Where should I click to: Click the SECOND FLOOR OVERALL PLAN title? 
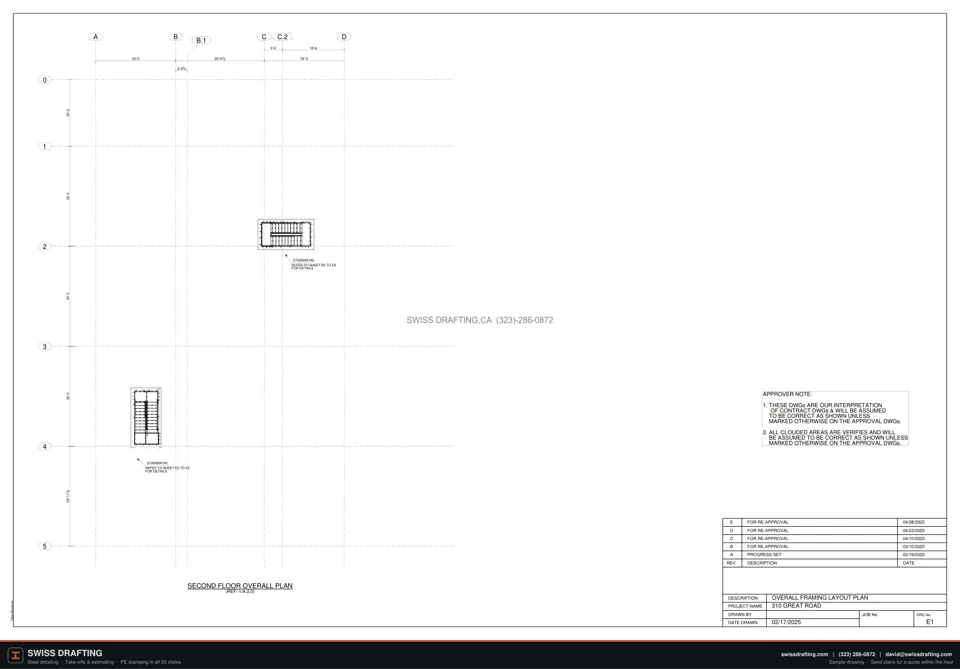point(240,586)
